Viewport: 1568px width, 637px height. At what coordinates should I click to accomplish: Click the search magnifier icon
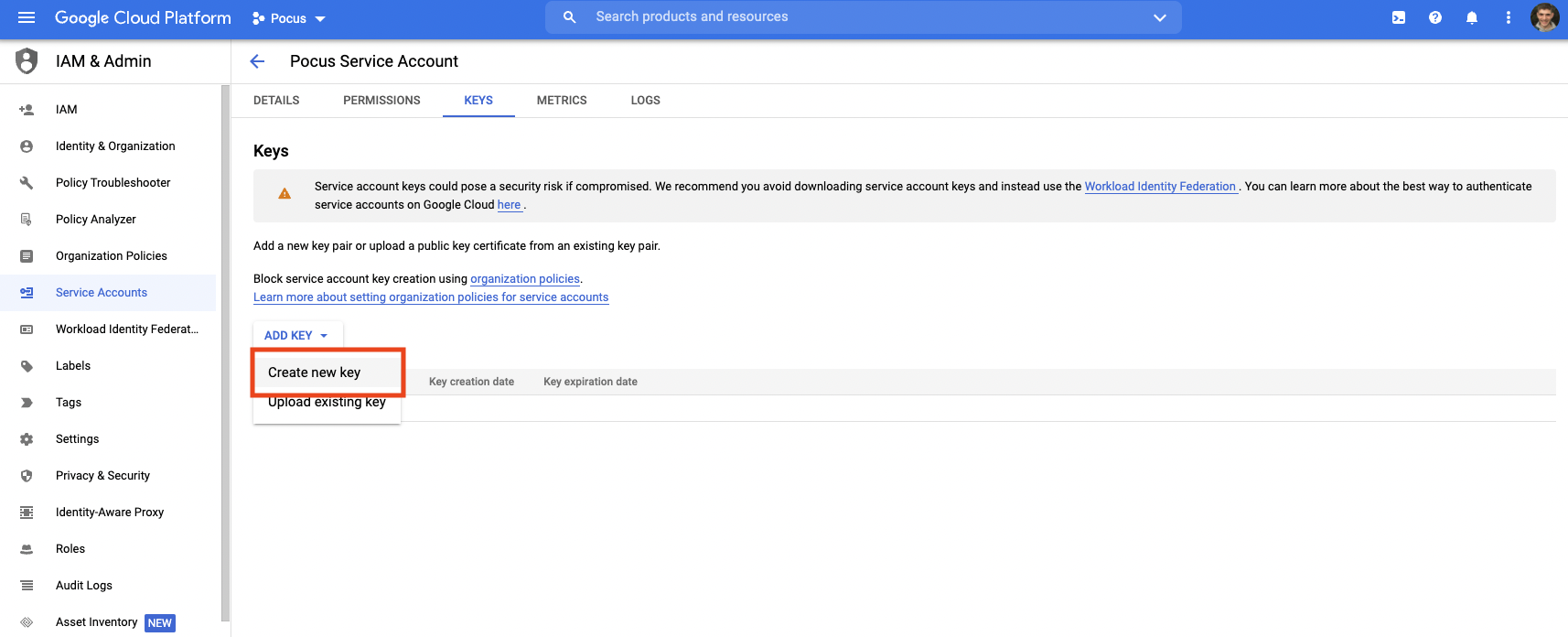pos(569,17)
